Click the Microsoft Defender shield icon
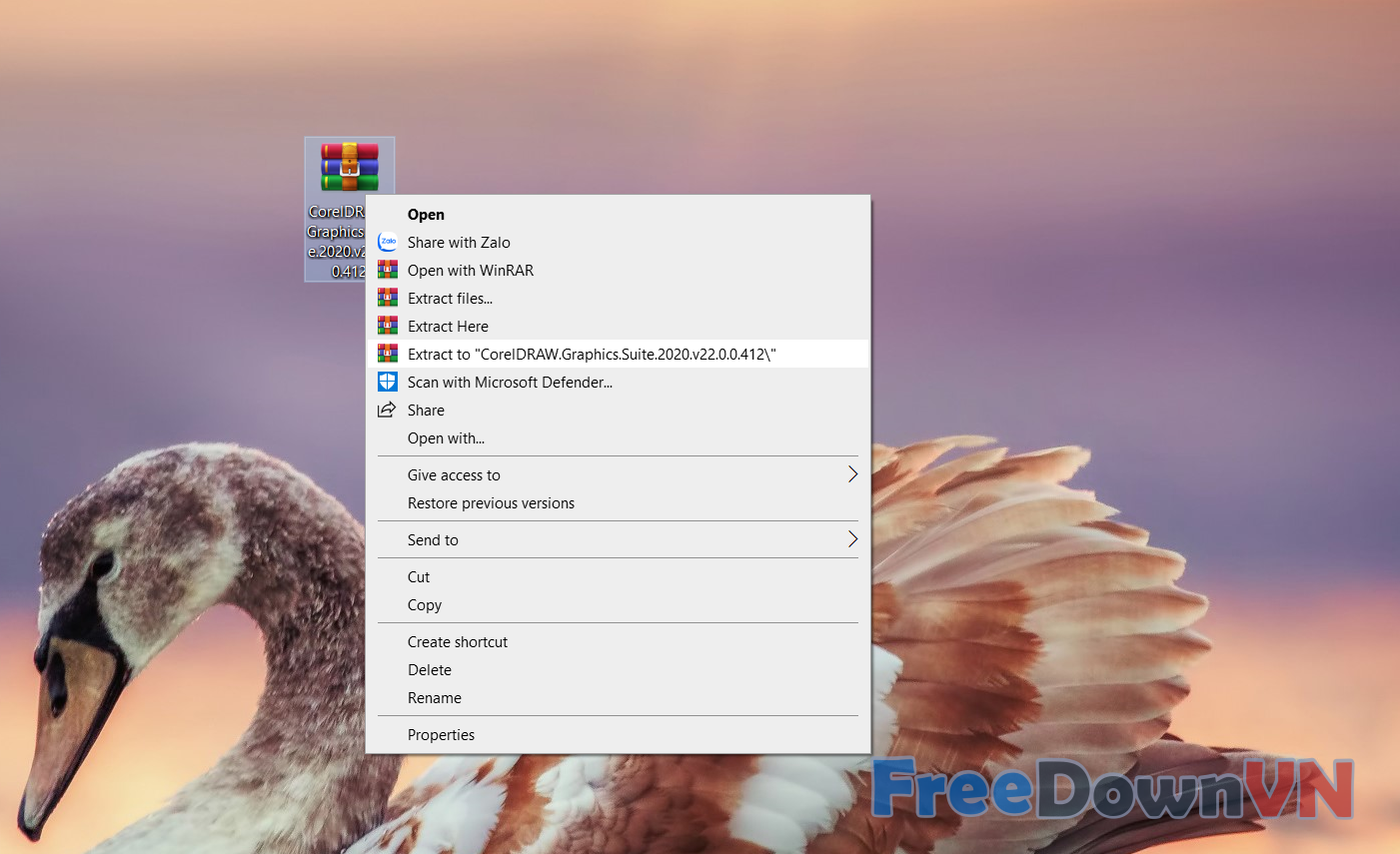 [388, 382]
